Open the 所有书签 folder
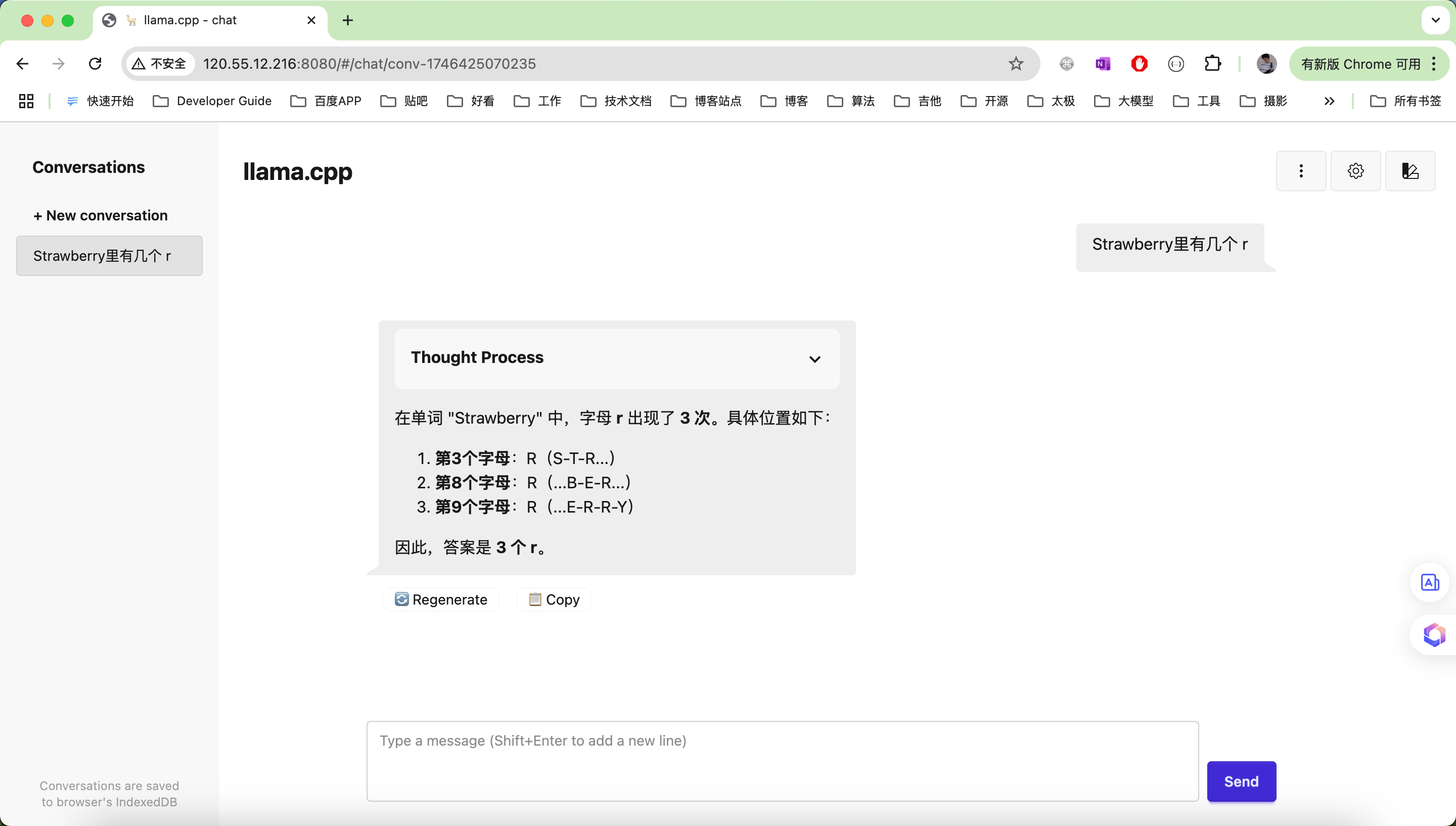The height and width of the screenshot is (826, 1456). [x=1405, y=101]
